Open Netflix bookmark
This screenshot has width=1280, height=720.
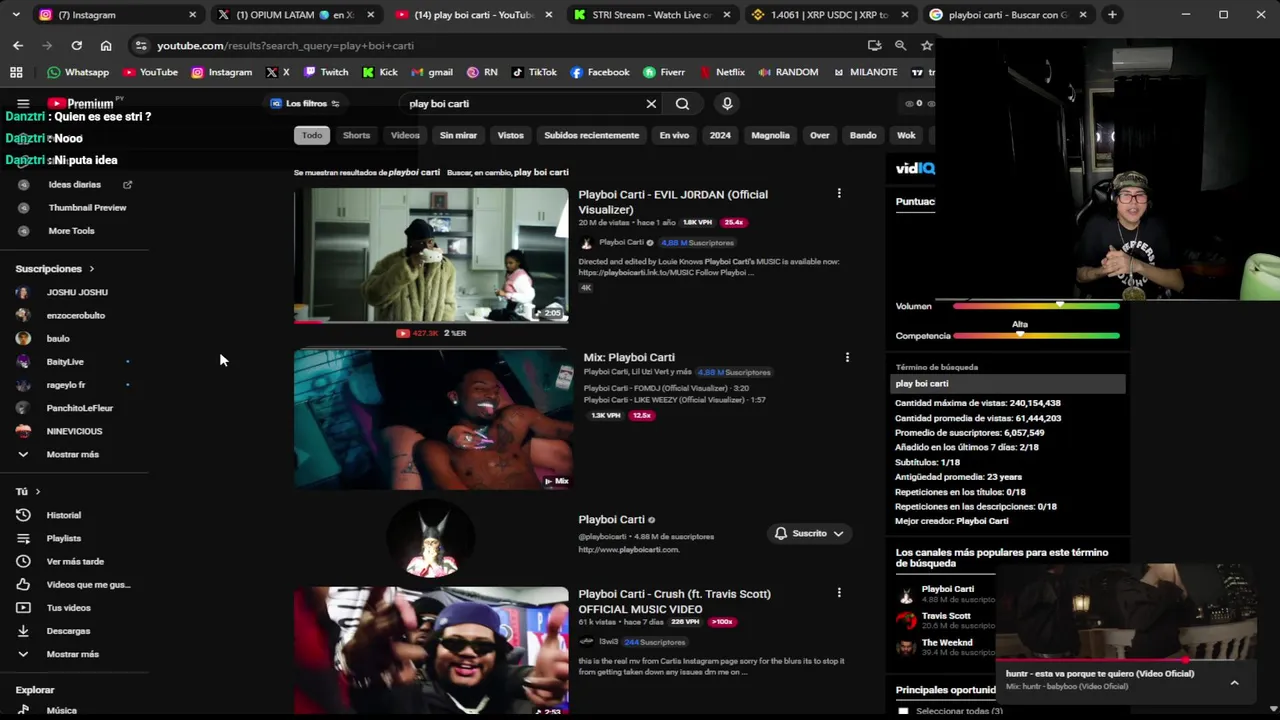point(722,72)
